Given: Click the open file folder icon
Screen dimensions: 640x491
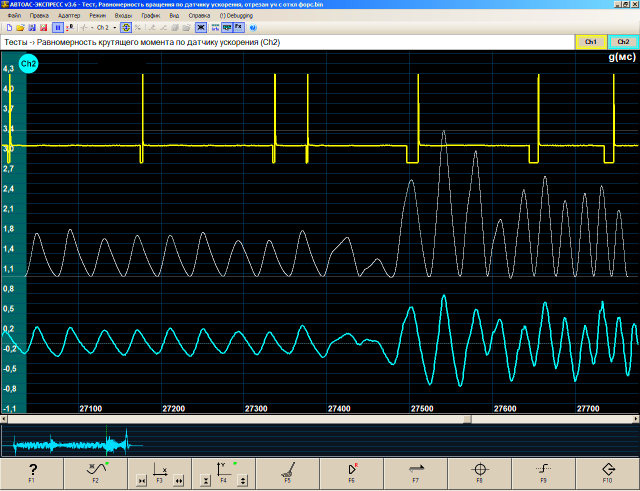Looking at the screenshot, I should pos(20,27).
